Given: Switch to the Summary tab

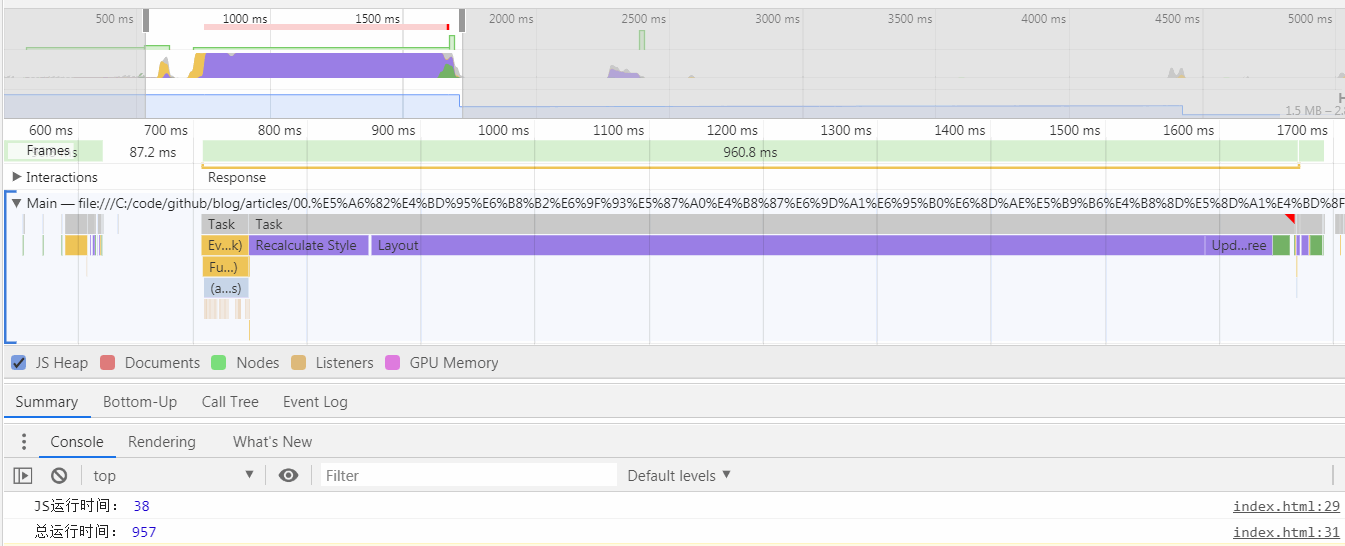Looking at the screenshot, I should click(46, 402).
